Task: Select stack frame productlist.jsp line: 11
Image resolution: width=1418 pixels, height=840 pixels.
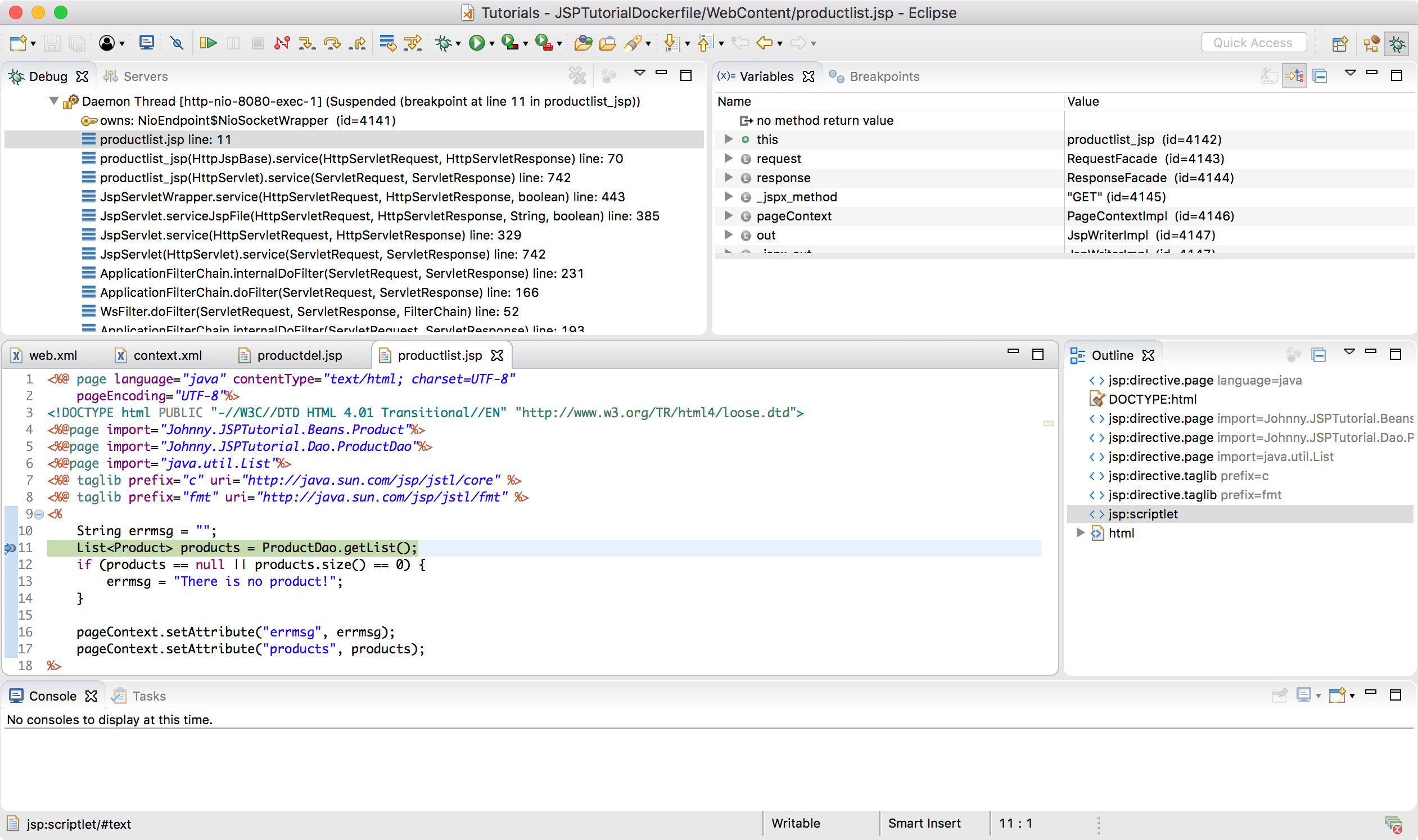Action: tap(354, 139)
